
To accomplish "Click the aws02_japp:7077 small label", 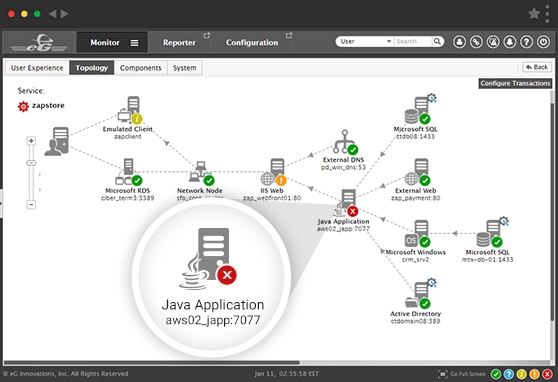I will point(343,229).
